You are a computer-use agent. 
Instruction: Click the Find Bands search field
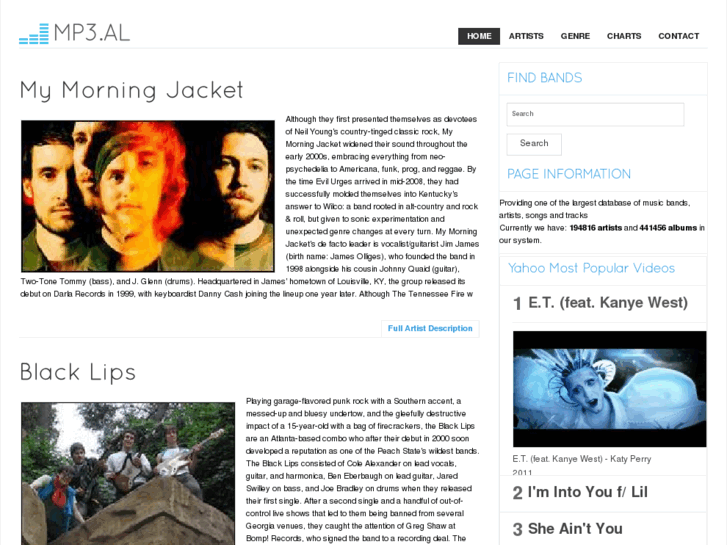click(595, 114)
